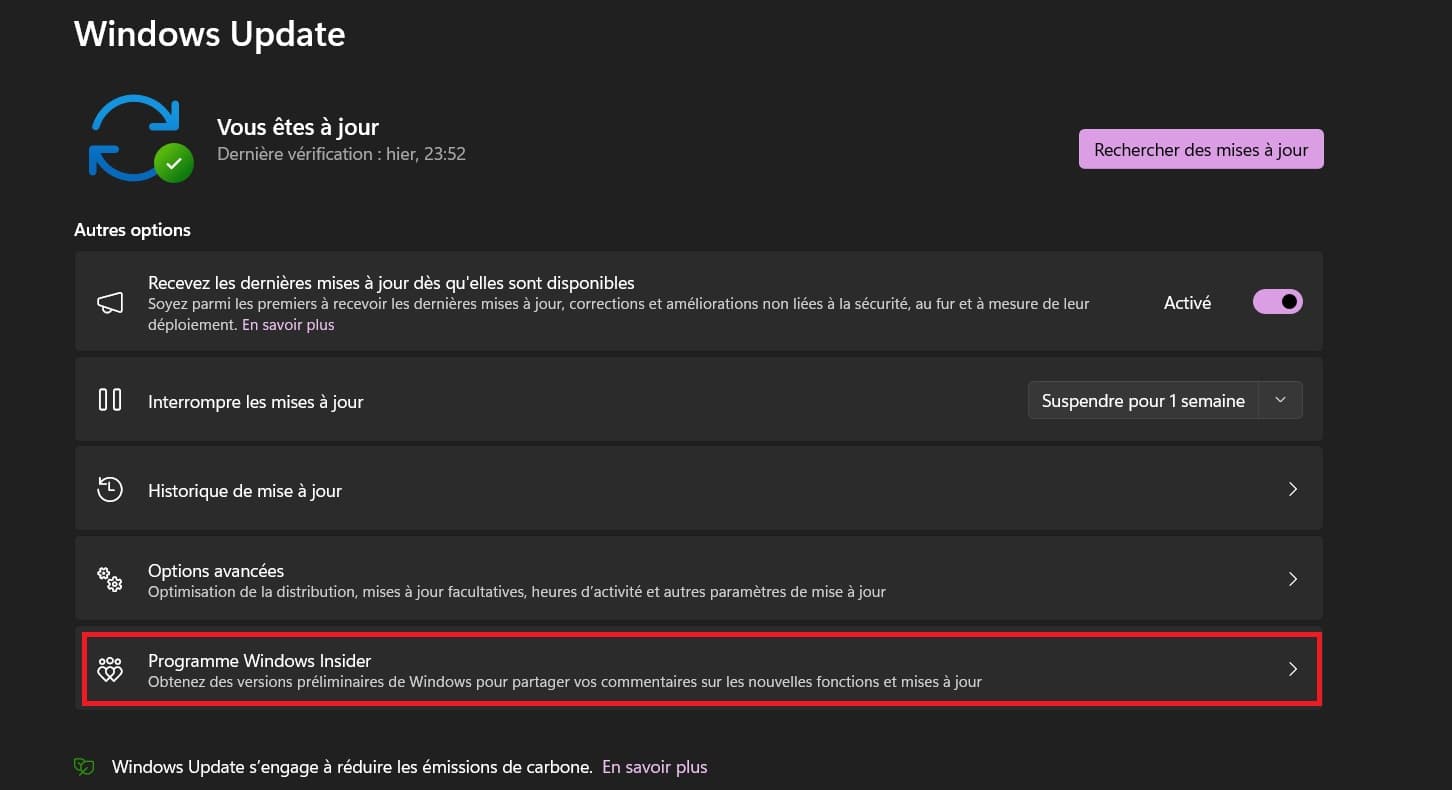Click the gears icon for Options avancées
This screenshot has width=1452, height=790.
tap(110, 579)
